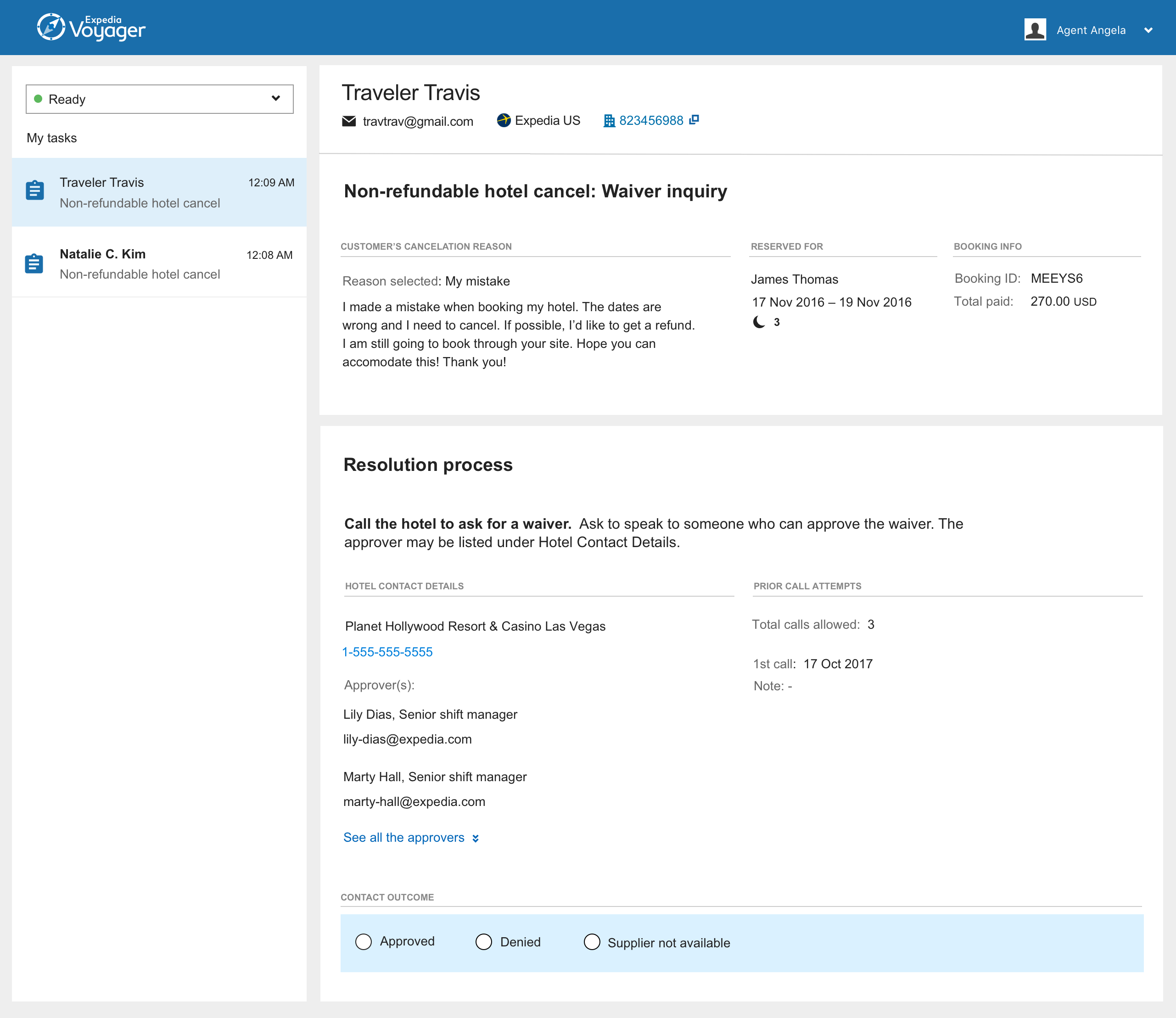This screenshot has width=1176, height=1018.
Task: Select the Traveler Travis task
Action: point(159,192)
